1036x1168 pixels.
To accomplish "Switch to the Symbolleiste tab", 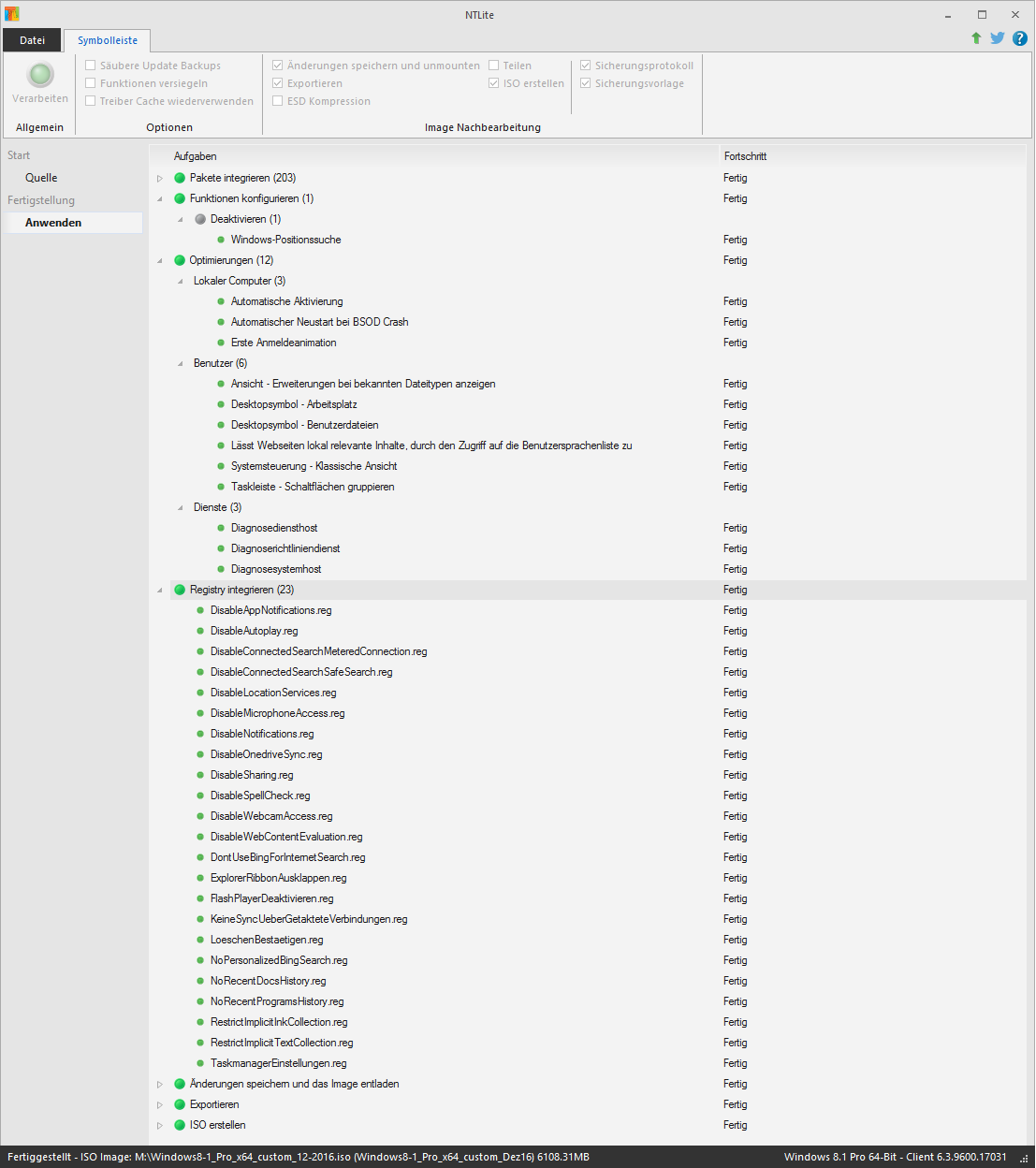I will click(x=108, y=40).
